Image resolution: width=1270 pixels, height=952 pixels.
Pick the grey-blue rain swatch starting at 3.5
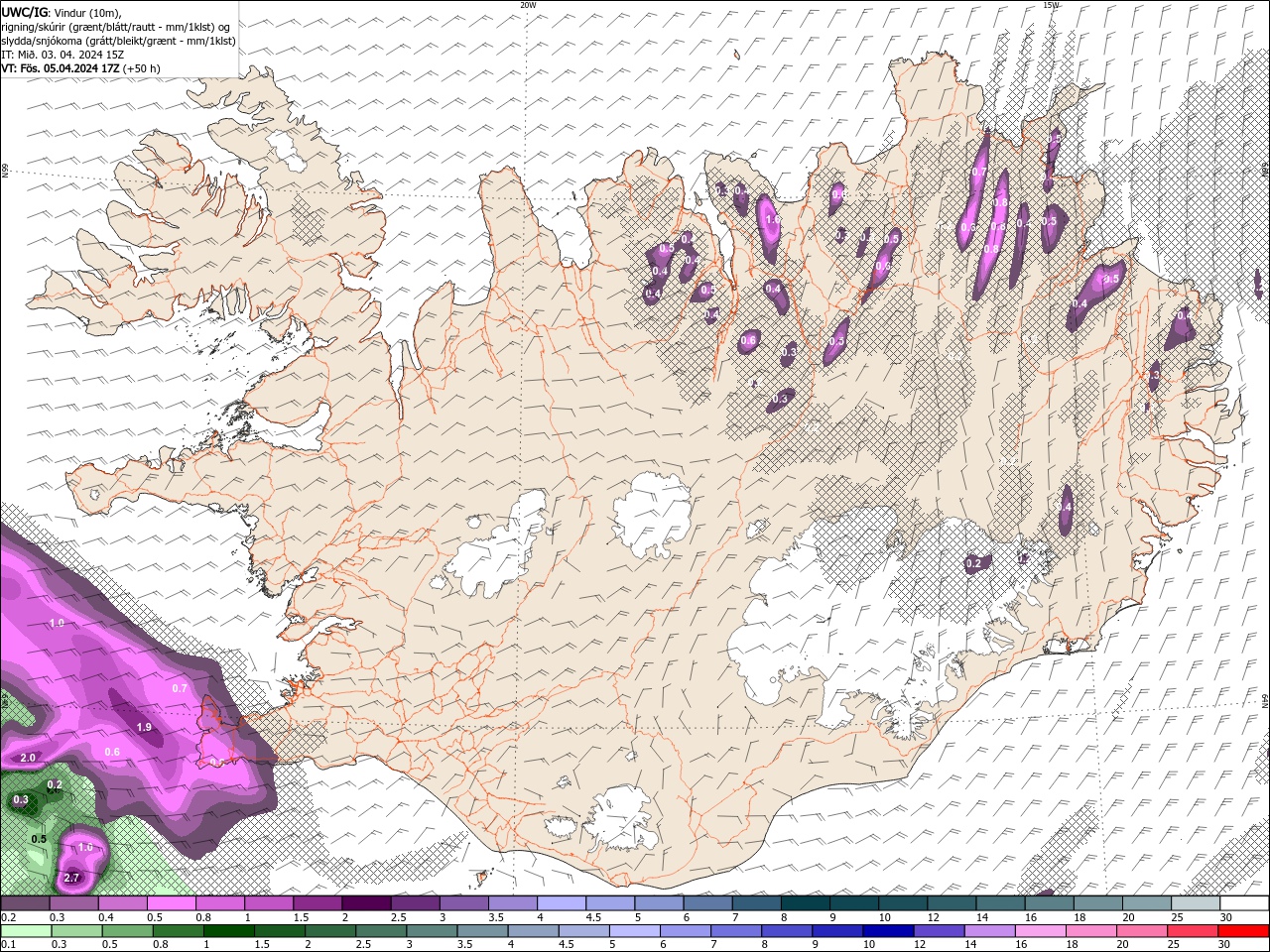tap(482, 931)
